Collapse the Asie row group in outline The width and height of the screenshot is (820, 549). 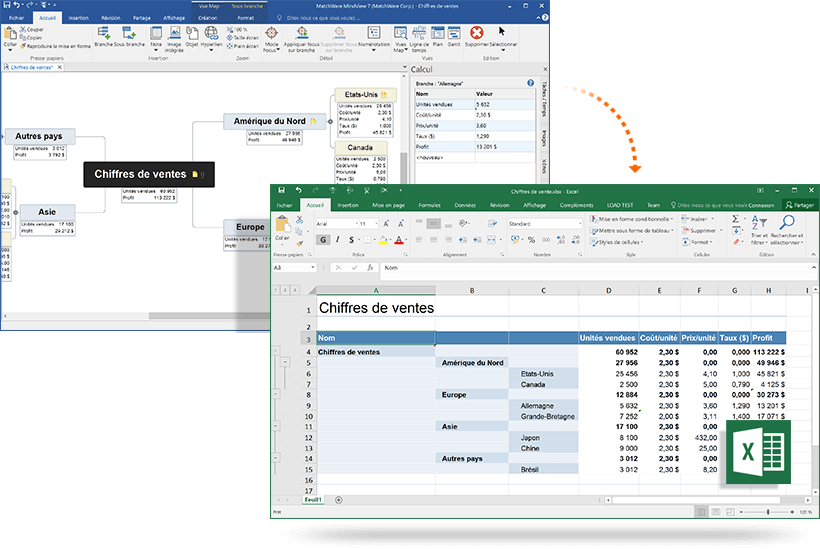(x=275, y=427)
